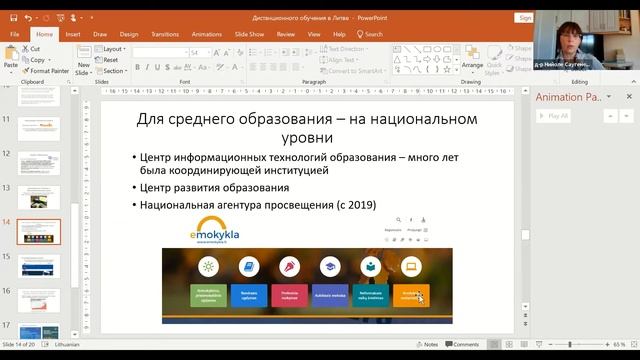Click the Lithuanian language indicator
Image resolution: width=640 pixels, height=360 pixels.
click(67, 344)
